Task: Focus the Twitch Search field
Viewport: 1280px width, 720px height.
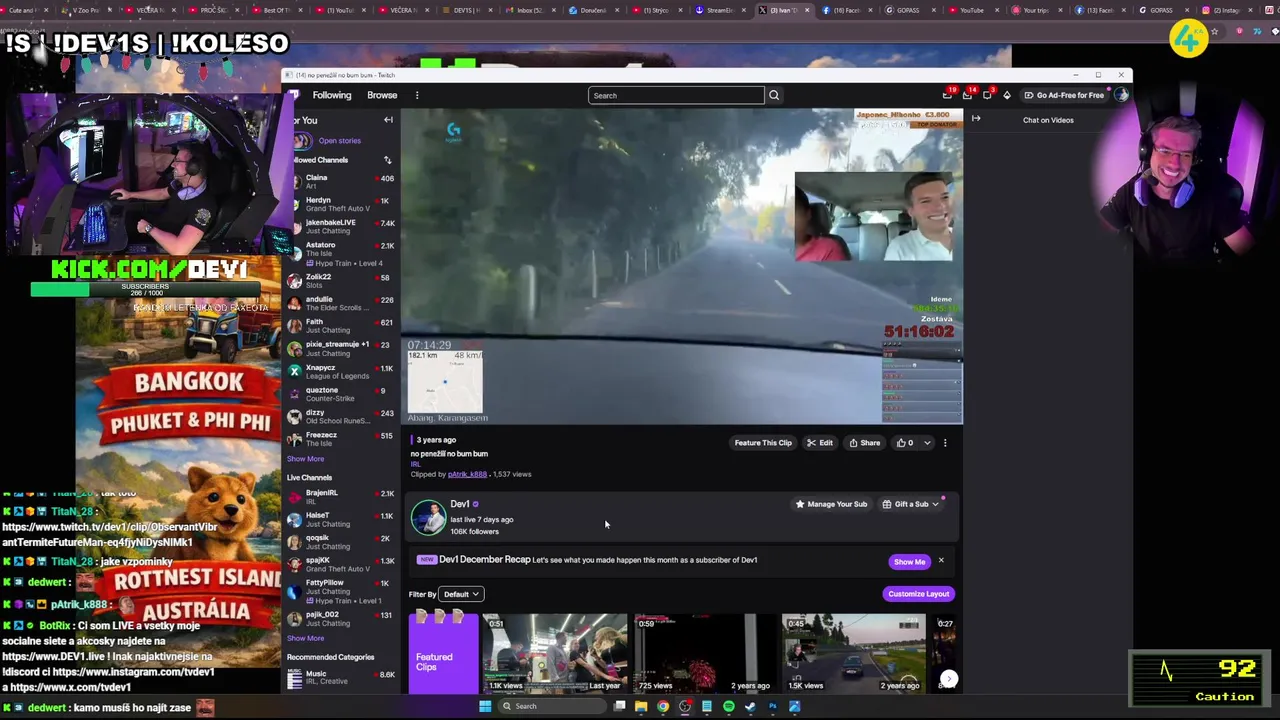Action: 676,95
